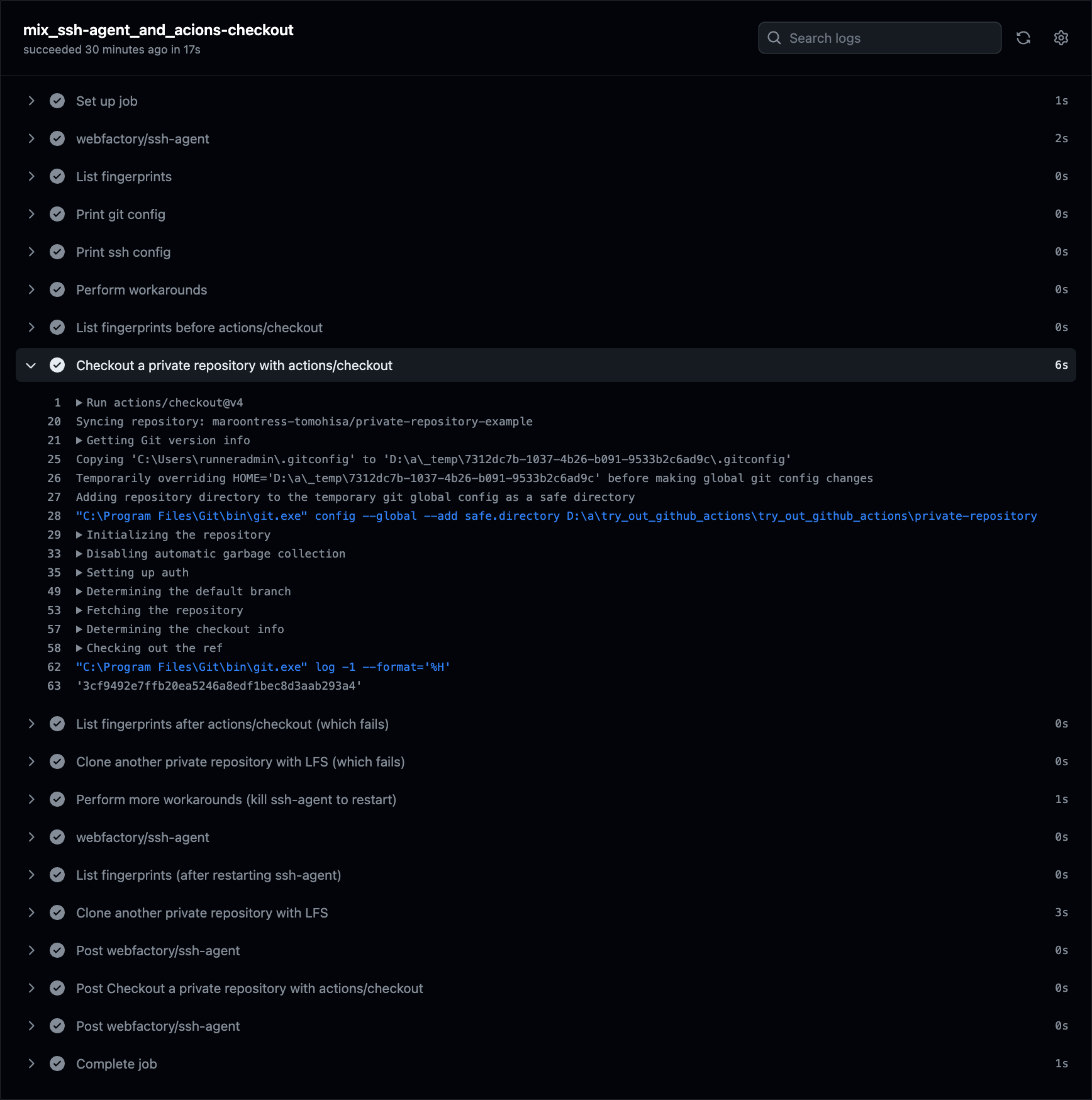Open Post Checkout a private repository step

point(31,988)
